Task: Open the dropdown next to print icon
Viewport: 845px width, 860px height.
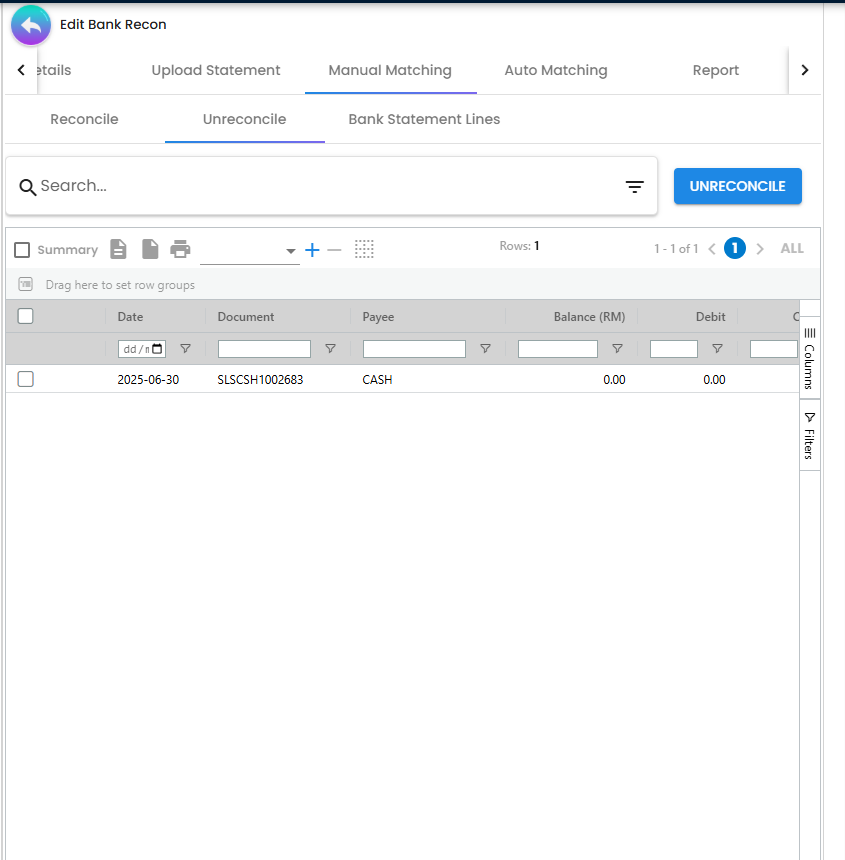Action: click(x=290, y=251)
